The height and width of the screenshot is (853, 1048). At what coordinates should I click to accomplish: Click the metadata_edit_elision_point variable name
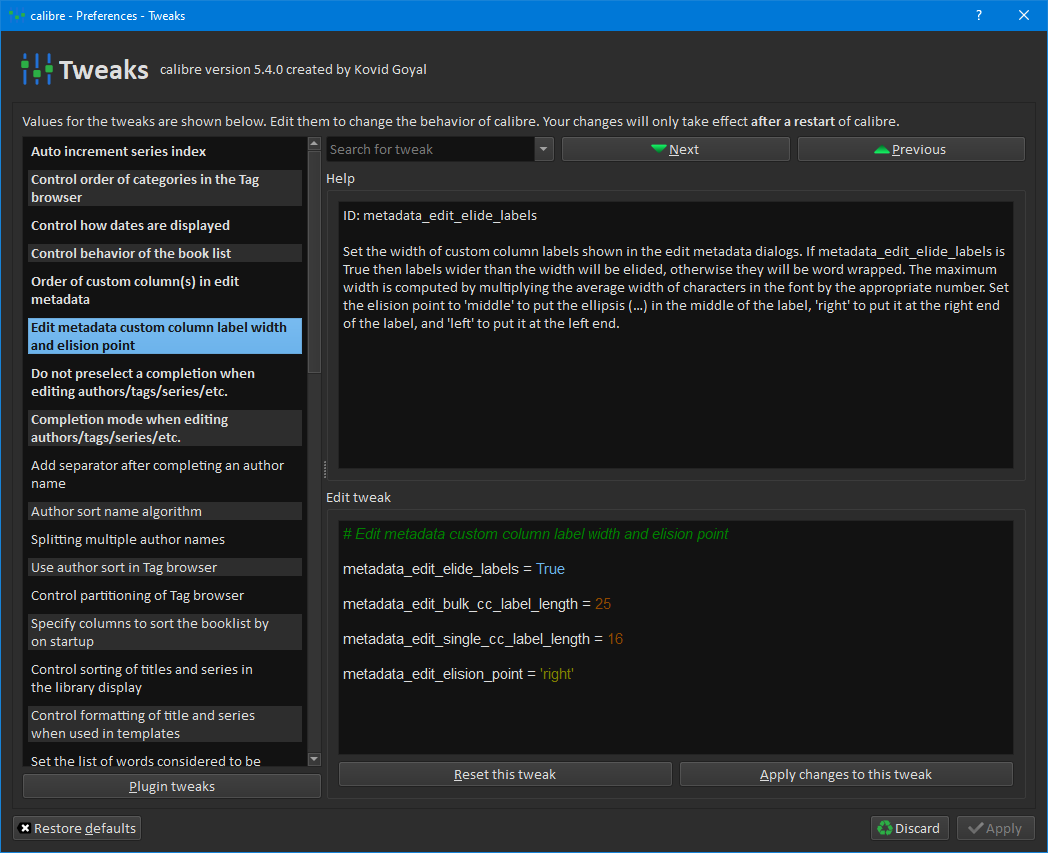[x=432, y=674]
